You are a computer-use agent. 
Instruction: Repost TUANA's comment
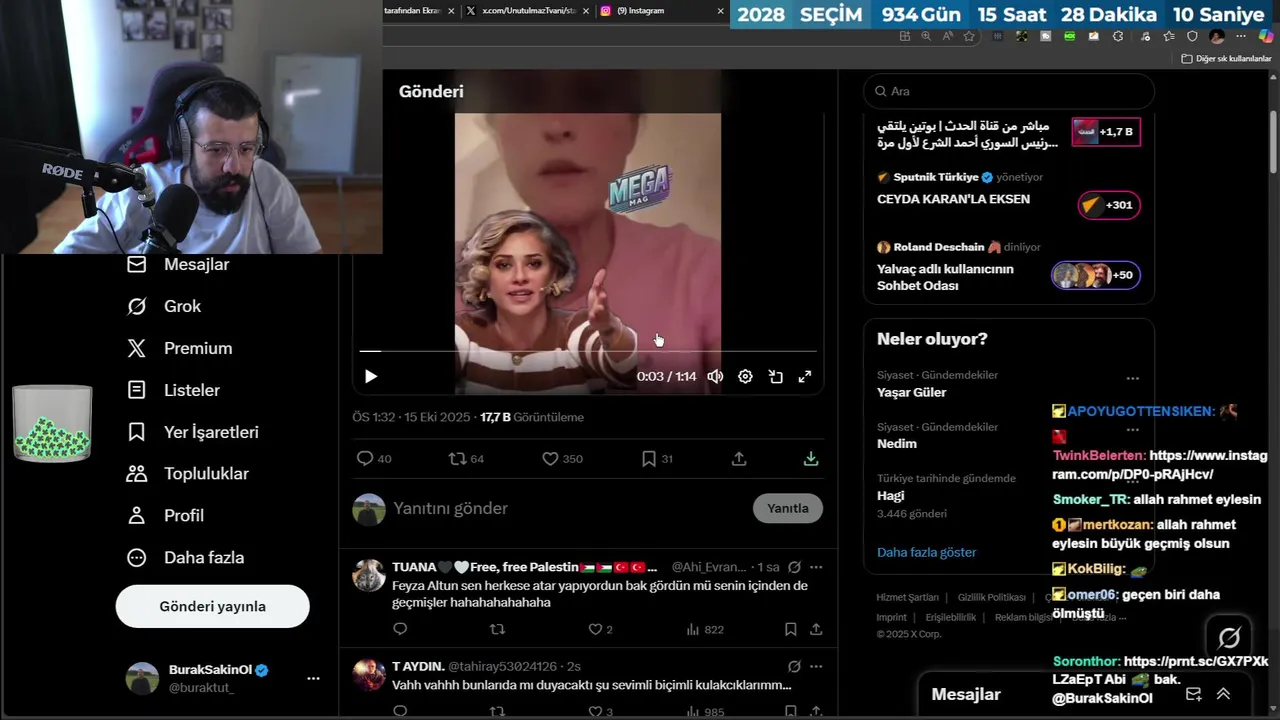pyautogui.click(x=497, y=629)
